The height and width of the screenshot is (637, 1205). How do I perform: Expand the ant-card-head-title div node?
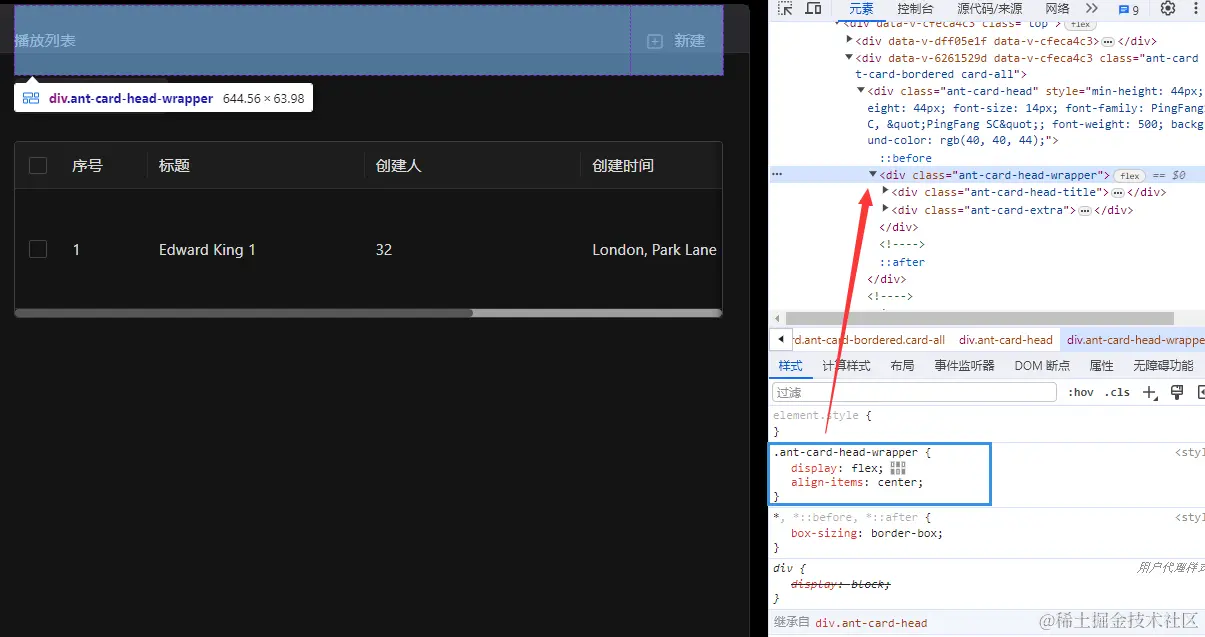[x=885, y=191]
